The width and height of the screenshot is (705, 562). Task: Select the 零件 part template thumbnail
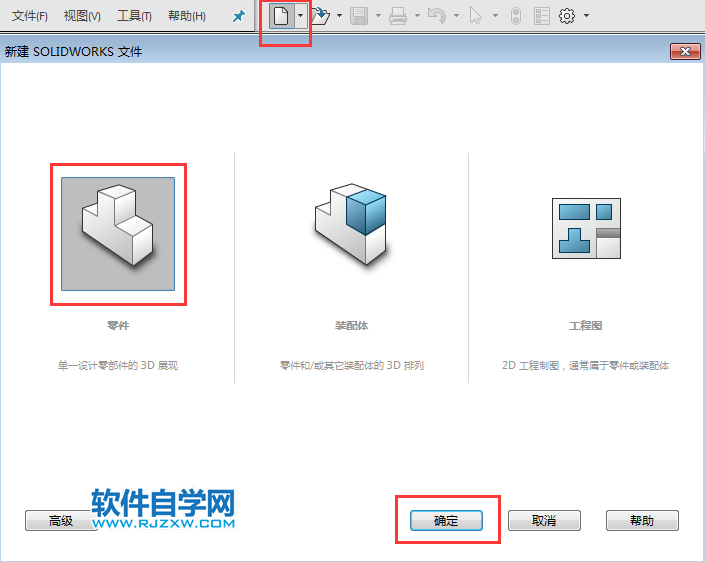coord(118,234)
